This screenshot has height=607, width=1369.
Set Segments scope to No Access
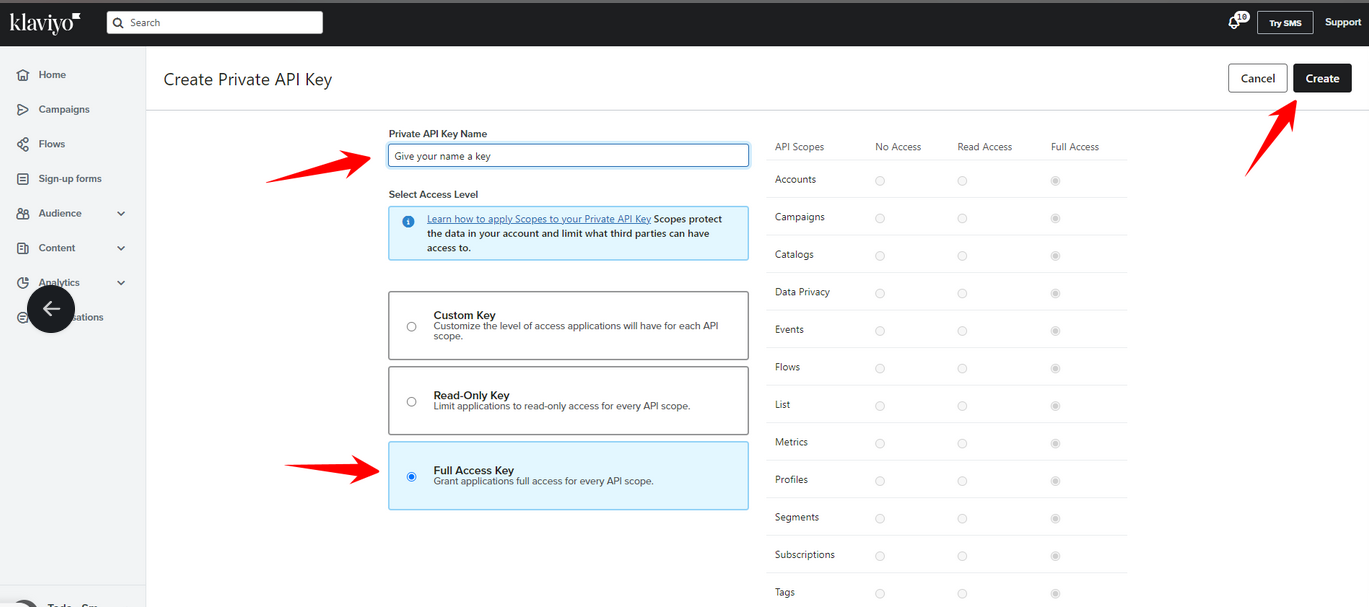pyautogui.click(x=880, y=518)
